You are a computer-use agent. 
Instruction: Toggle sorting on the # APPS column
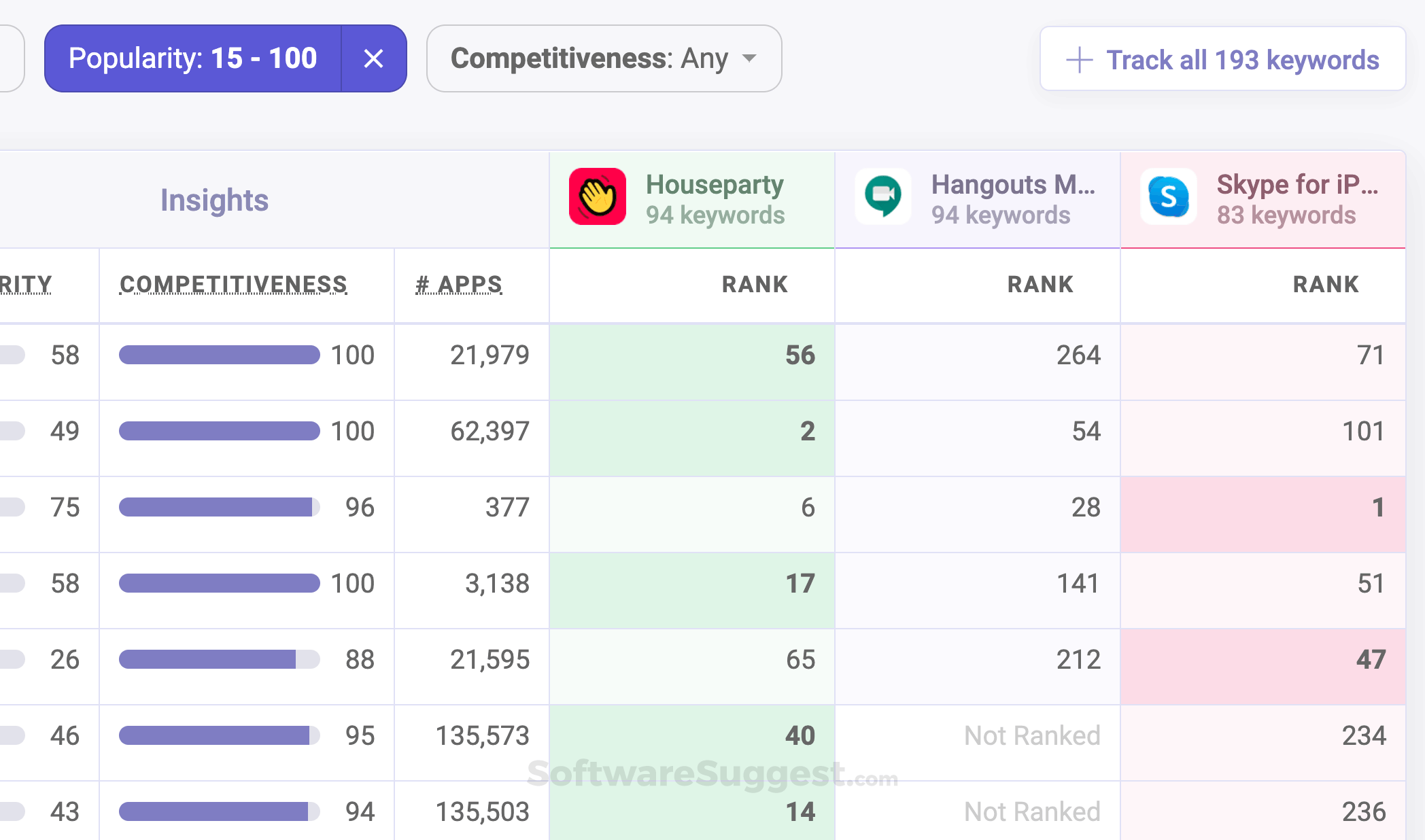pyautogui.click(x=458, y=285)
